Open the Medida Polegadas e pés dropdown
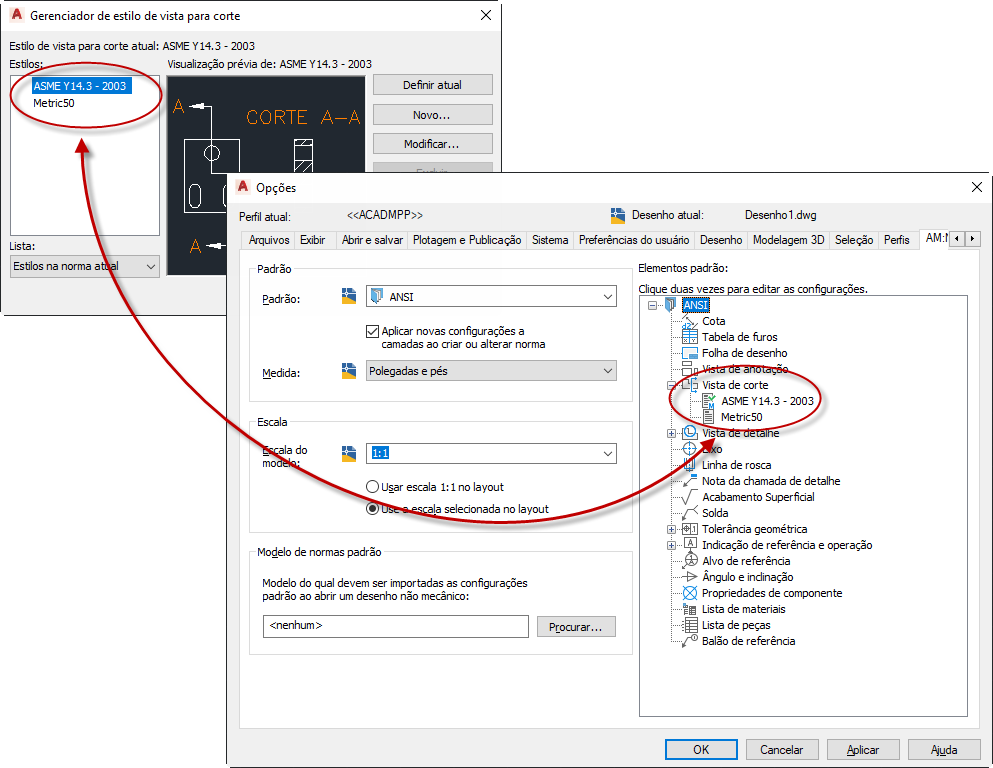The image size is (993, 768). 491,370
